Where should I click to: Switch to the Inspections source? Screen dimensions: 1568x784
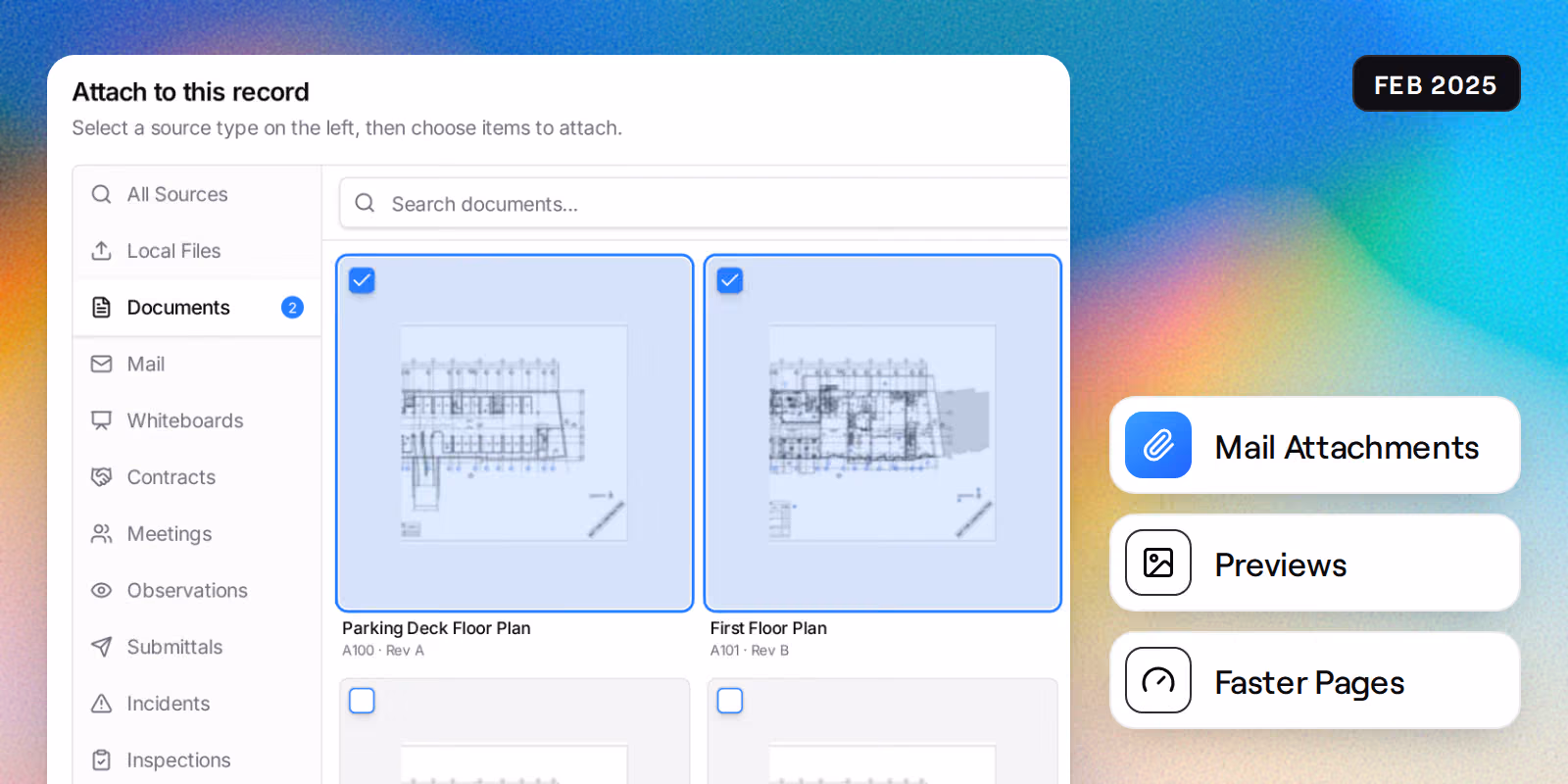click(197, 759)
